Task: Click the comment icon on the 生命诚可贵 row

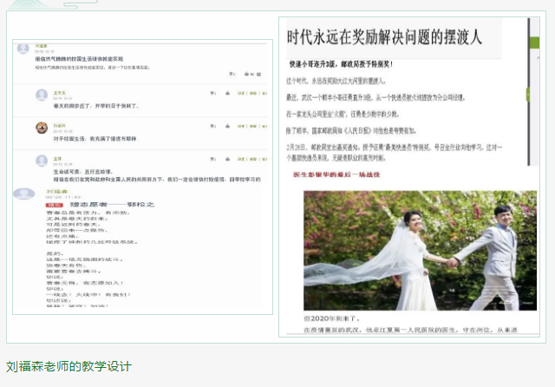Action: coord(213,159)
